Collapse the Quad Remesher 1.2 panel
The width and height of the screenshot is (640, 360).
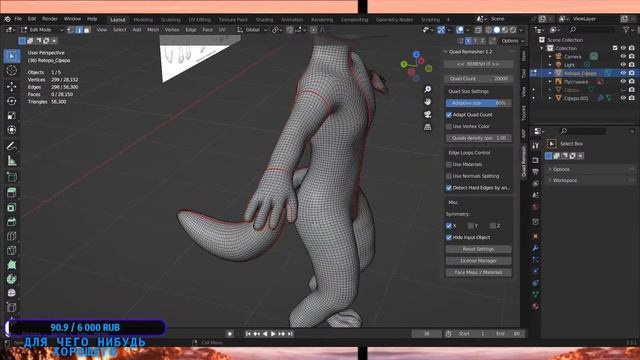pos(446,52)
